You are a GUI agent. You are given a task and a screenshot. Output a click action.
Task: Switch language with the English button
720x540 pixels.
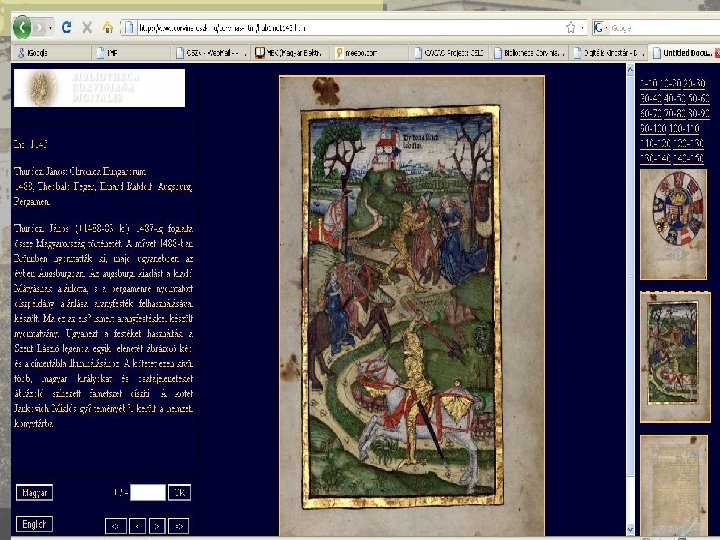click(34, 524)
